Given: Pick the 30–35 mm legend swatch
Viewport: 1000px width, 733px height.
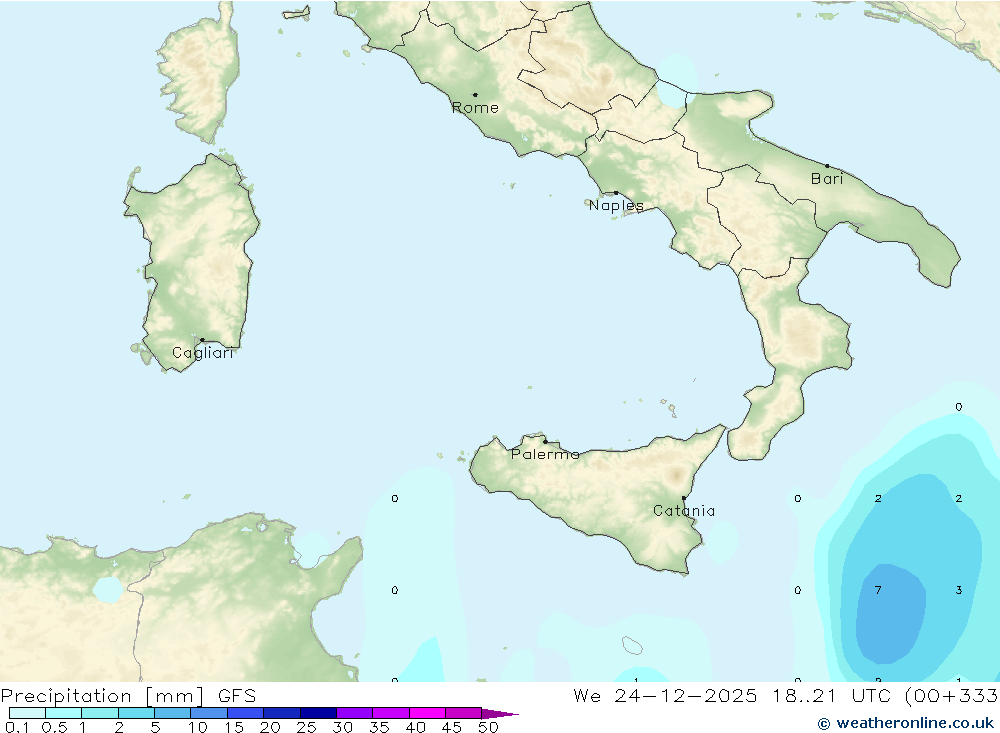Looking at the screenshot, I should tap(355, 713).
